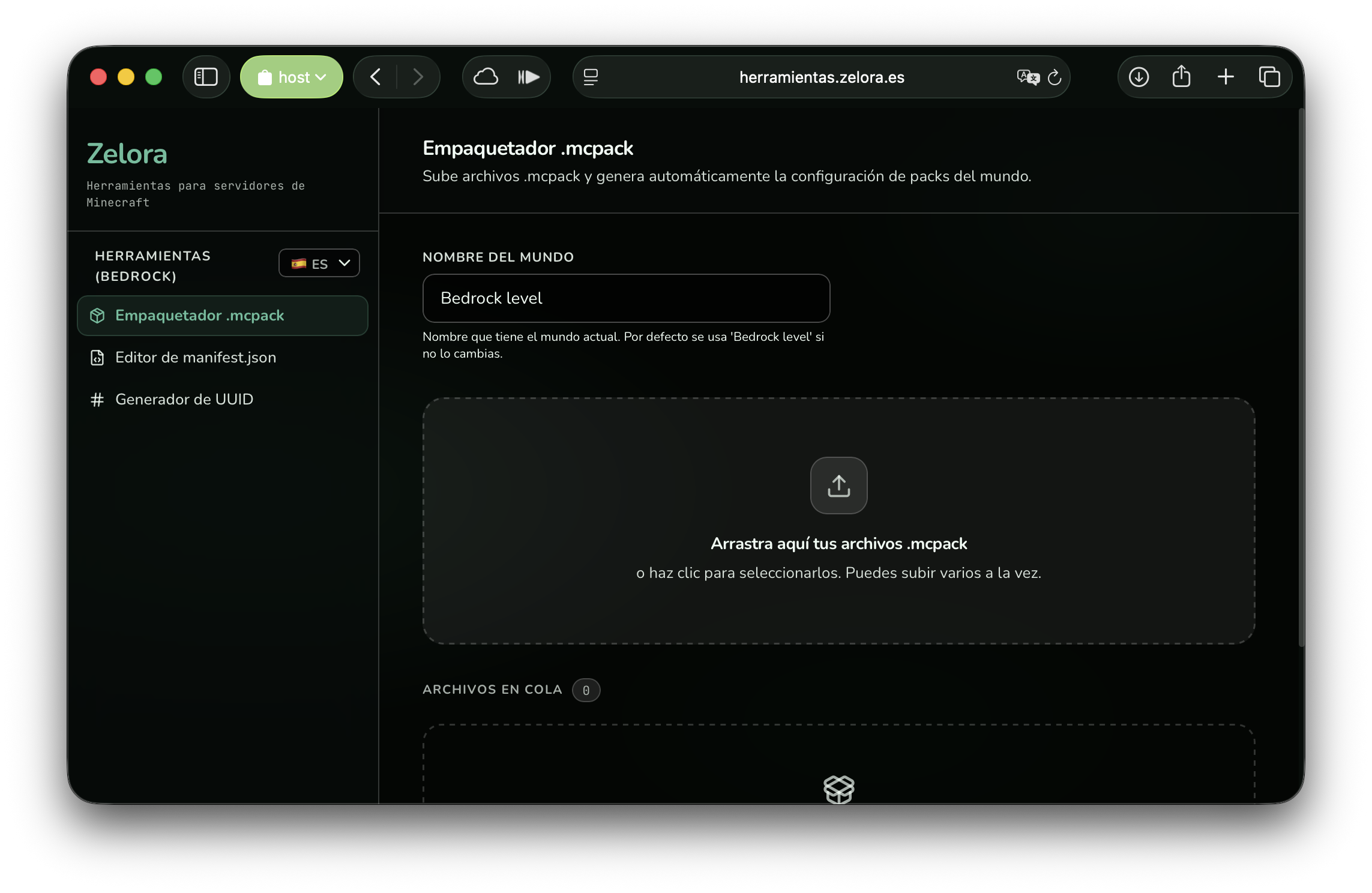Open the Share menu
Screen dimensions: 1372x893
tap(1182, 76)
